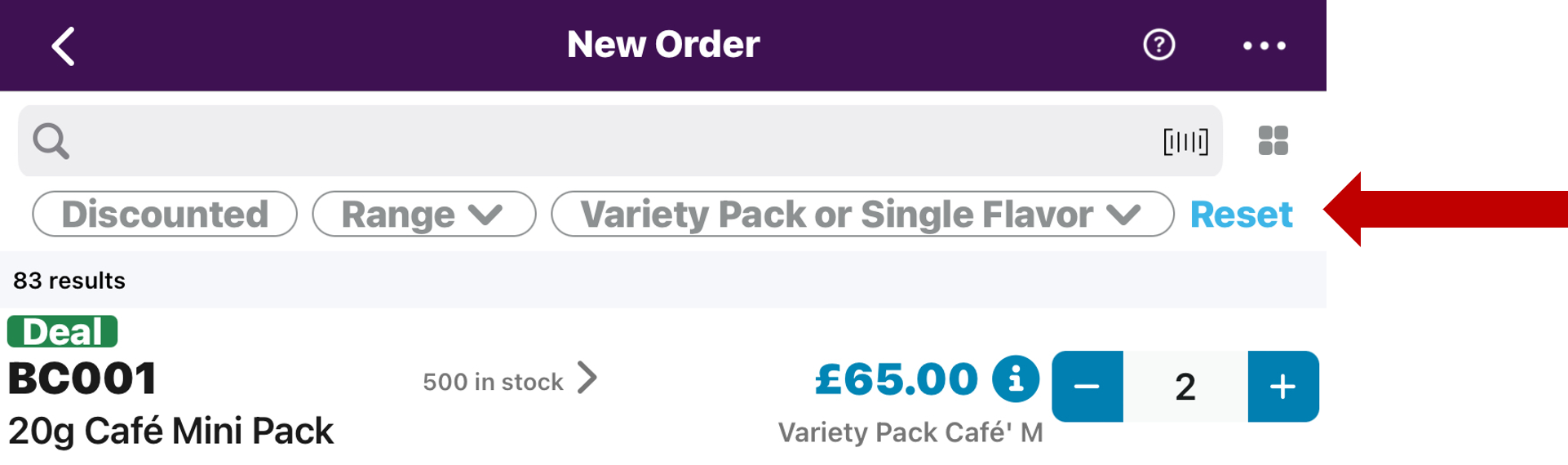Open Variety Pack or Single Flavor dropdown

point(862,215)
